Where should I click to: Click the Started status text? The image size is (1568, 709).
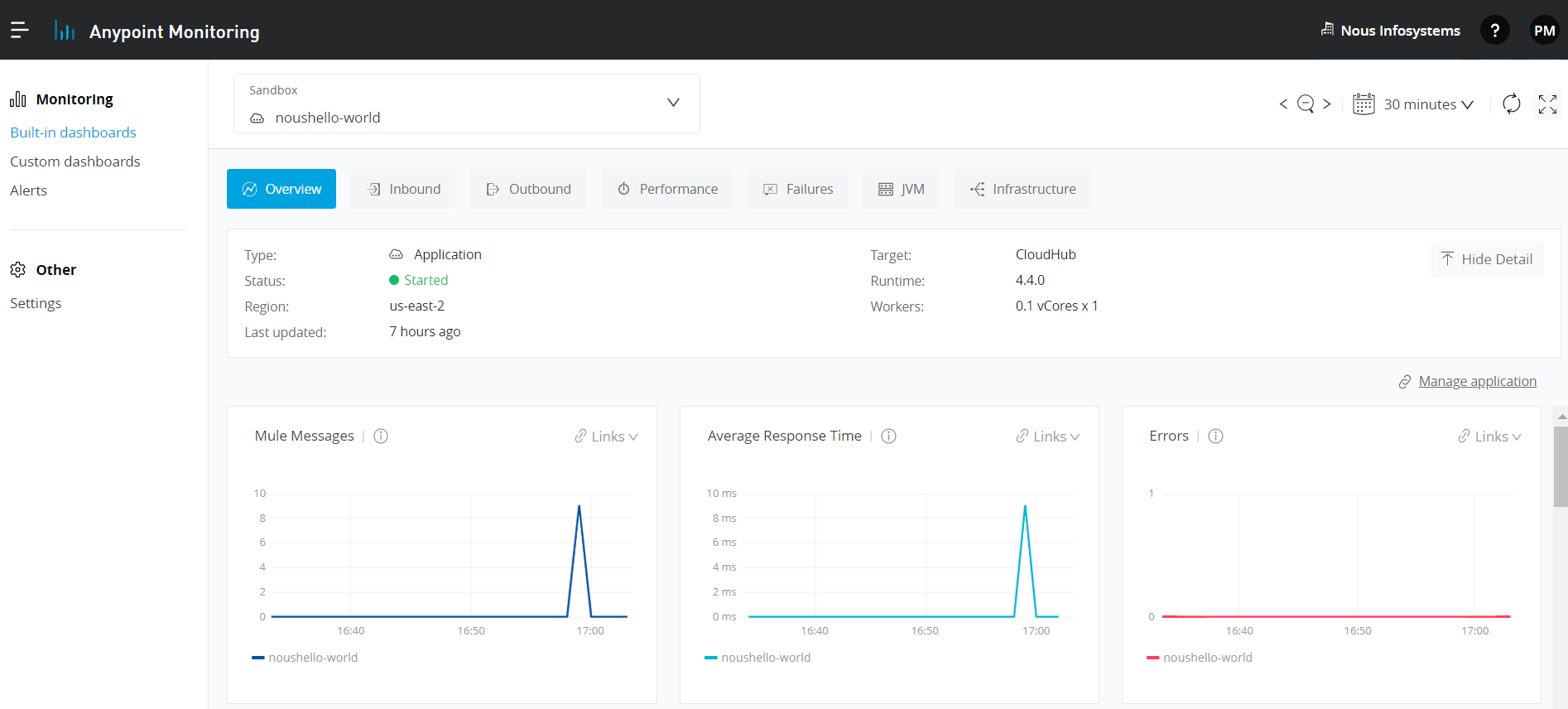click(426, 280)
